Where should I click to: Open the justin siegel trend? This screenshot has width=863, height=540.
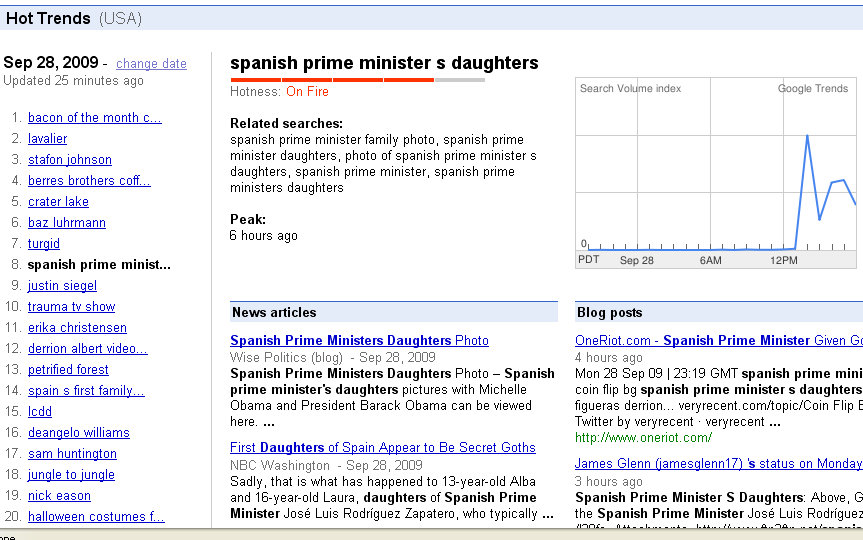(x=62, y=286)
